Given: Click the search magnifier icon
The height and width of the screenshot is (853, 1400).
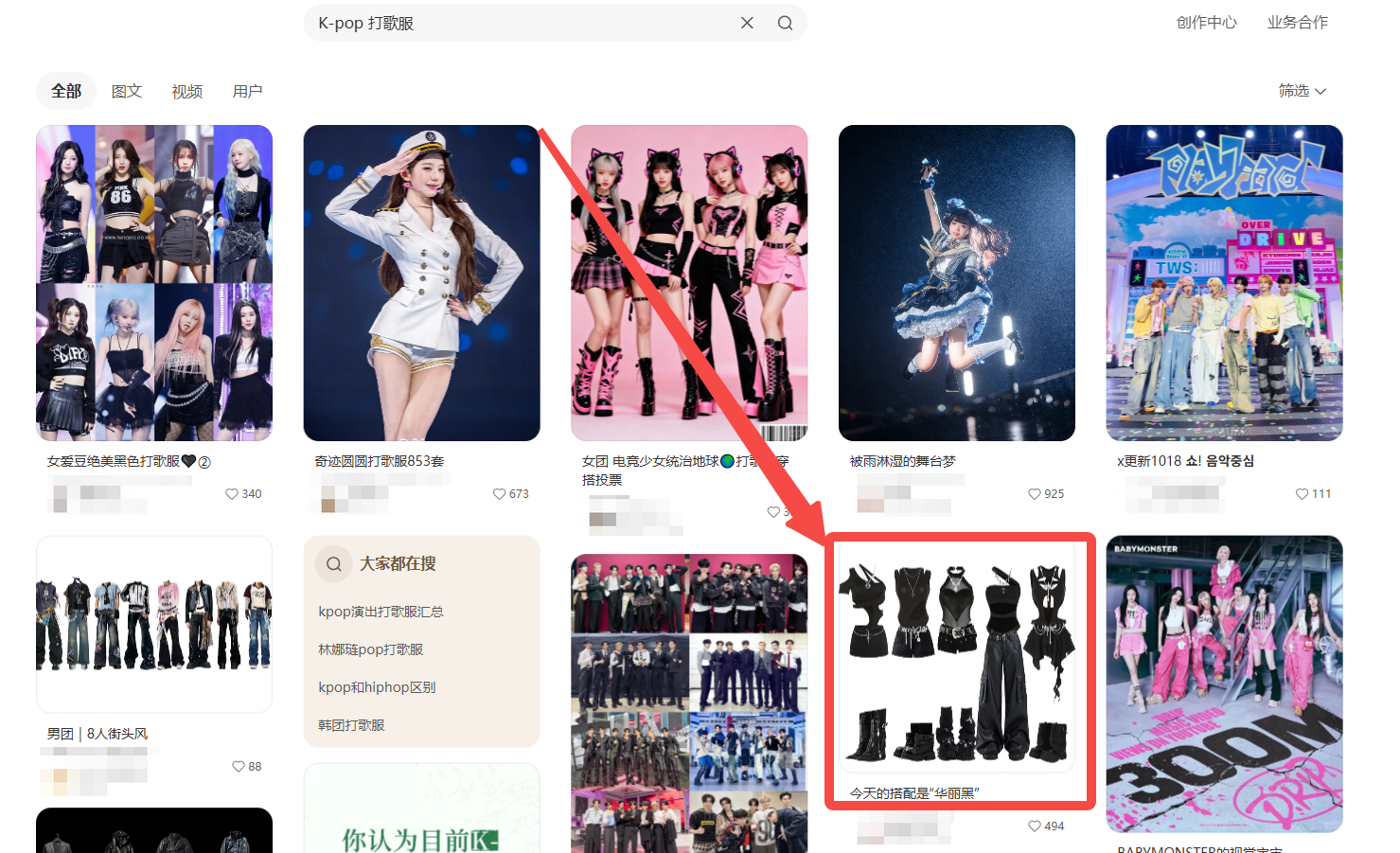Looking at the screenshot, I should click(x=785, y=23).
